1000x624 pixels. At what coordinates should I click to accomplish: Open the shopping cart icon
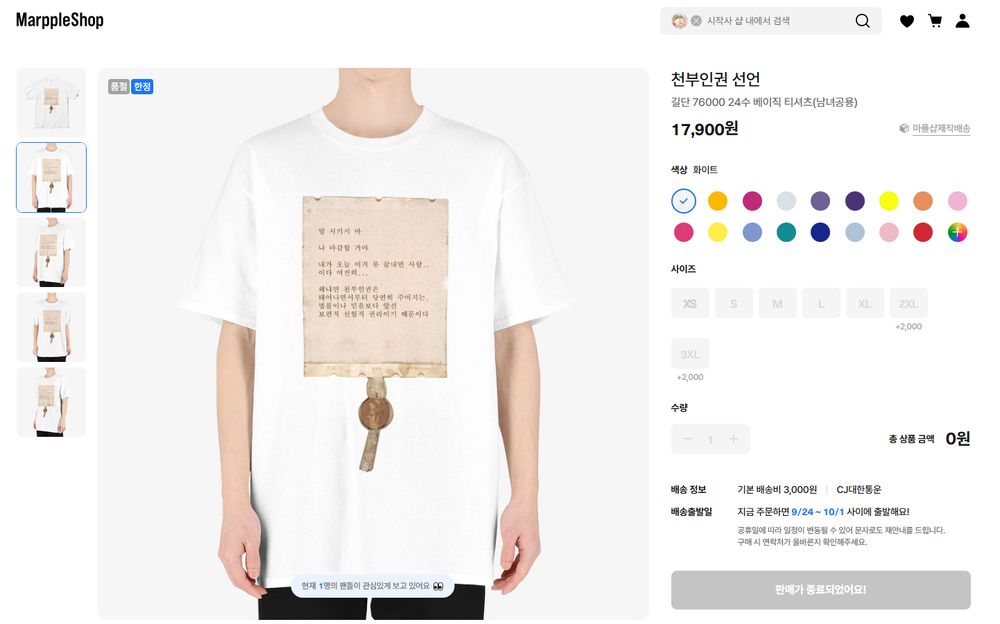935,21
